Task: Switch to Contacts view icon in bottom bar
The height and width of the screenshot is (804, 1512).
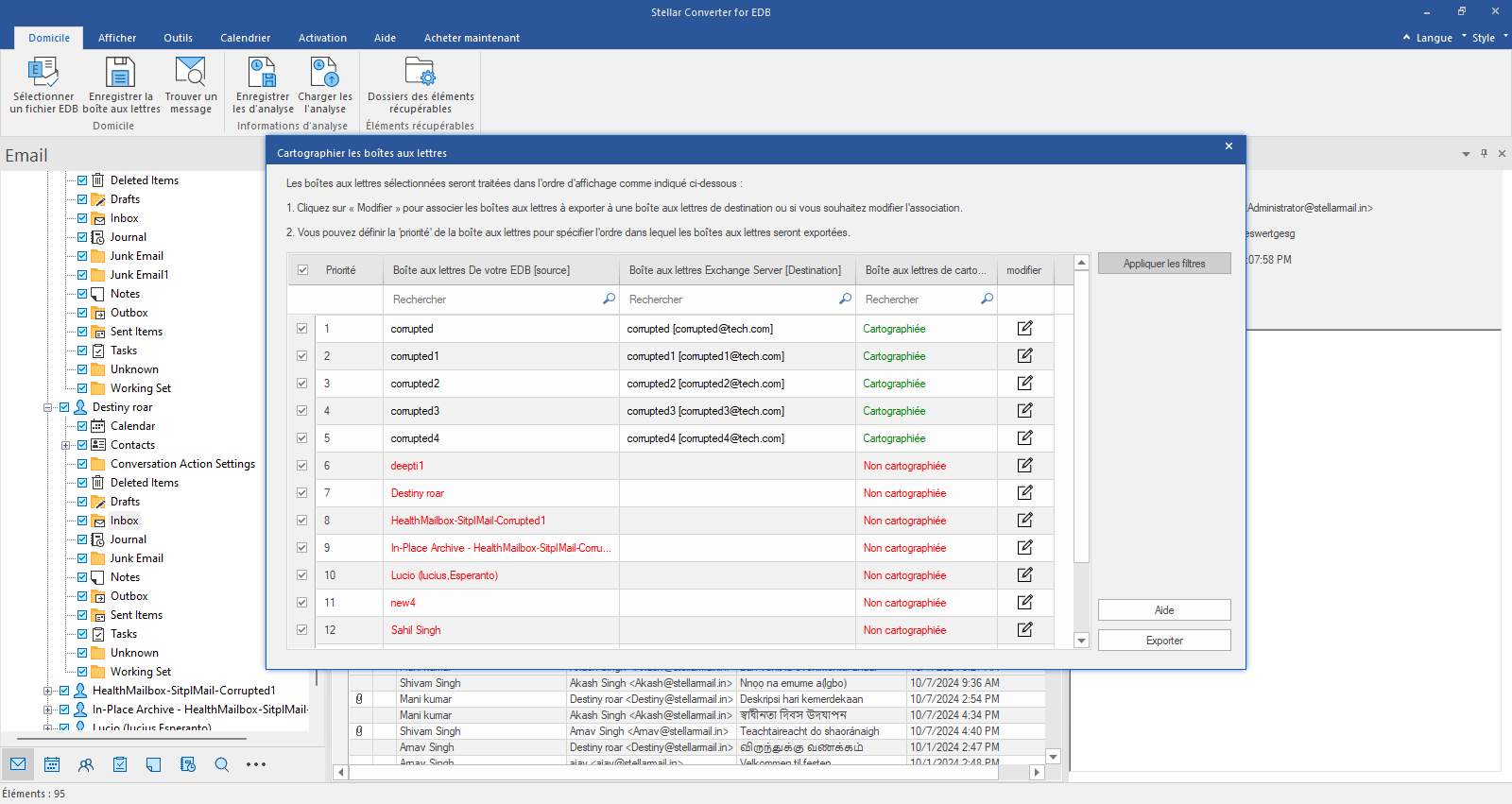Action: 86,764
